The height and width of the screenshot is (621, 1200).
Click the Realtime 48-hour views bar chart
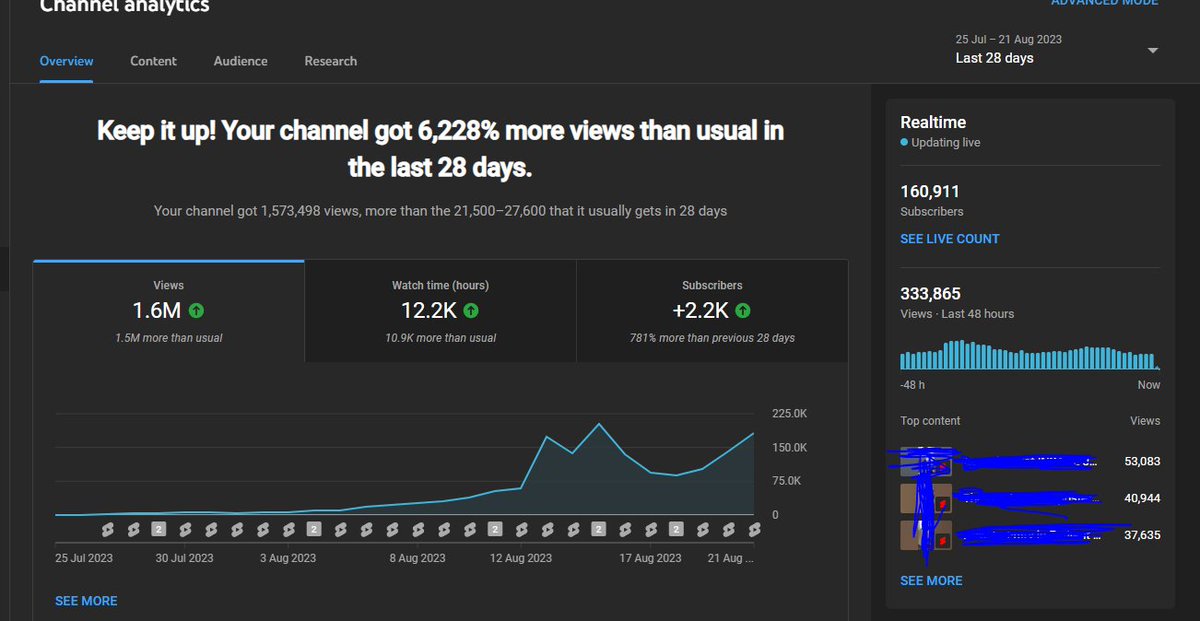click(1029, 356)
